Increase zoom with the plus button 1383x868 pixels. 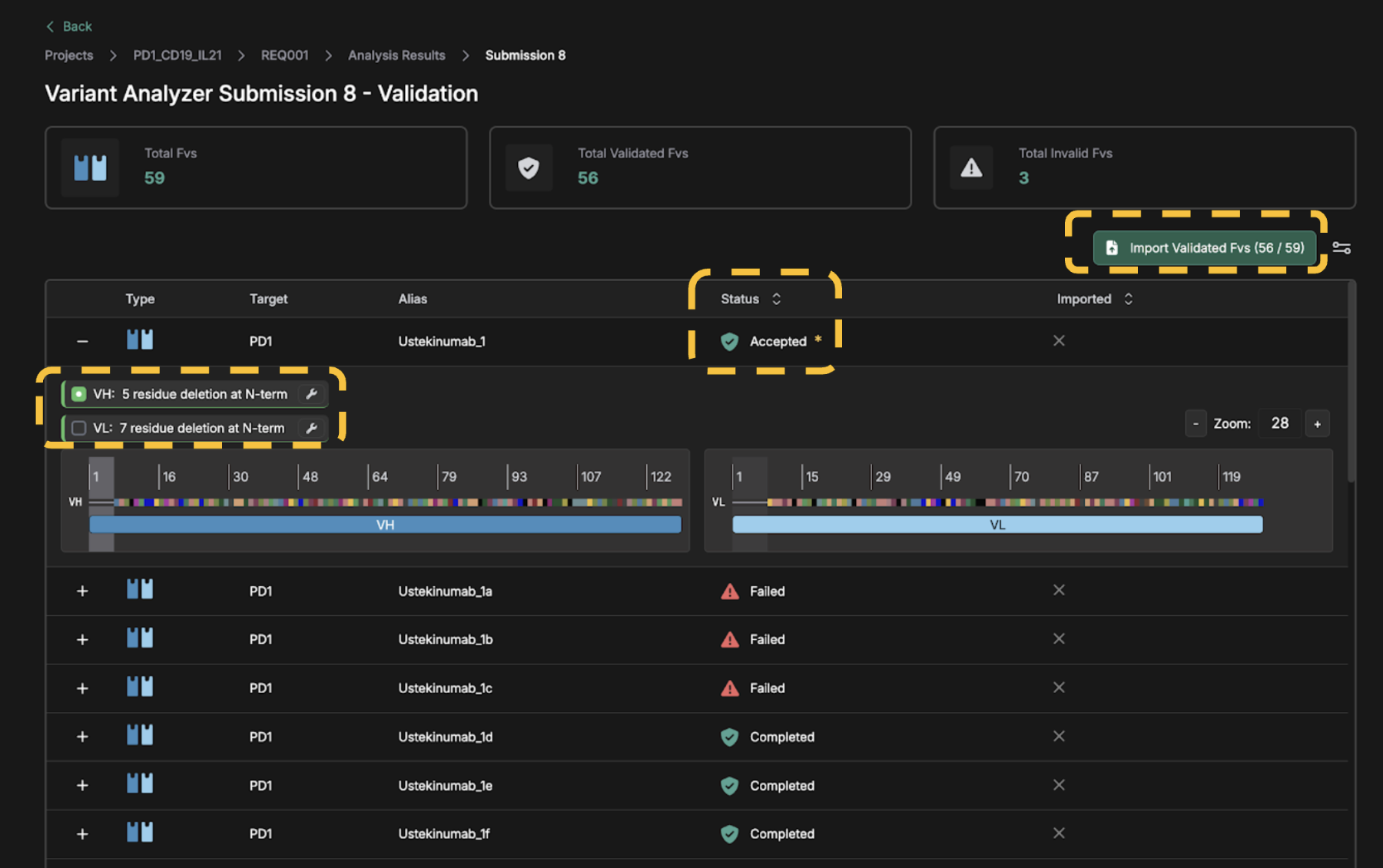tap(1317, 424)
